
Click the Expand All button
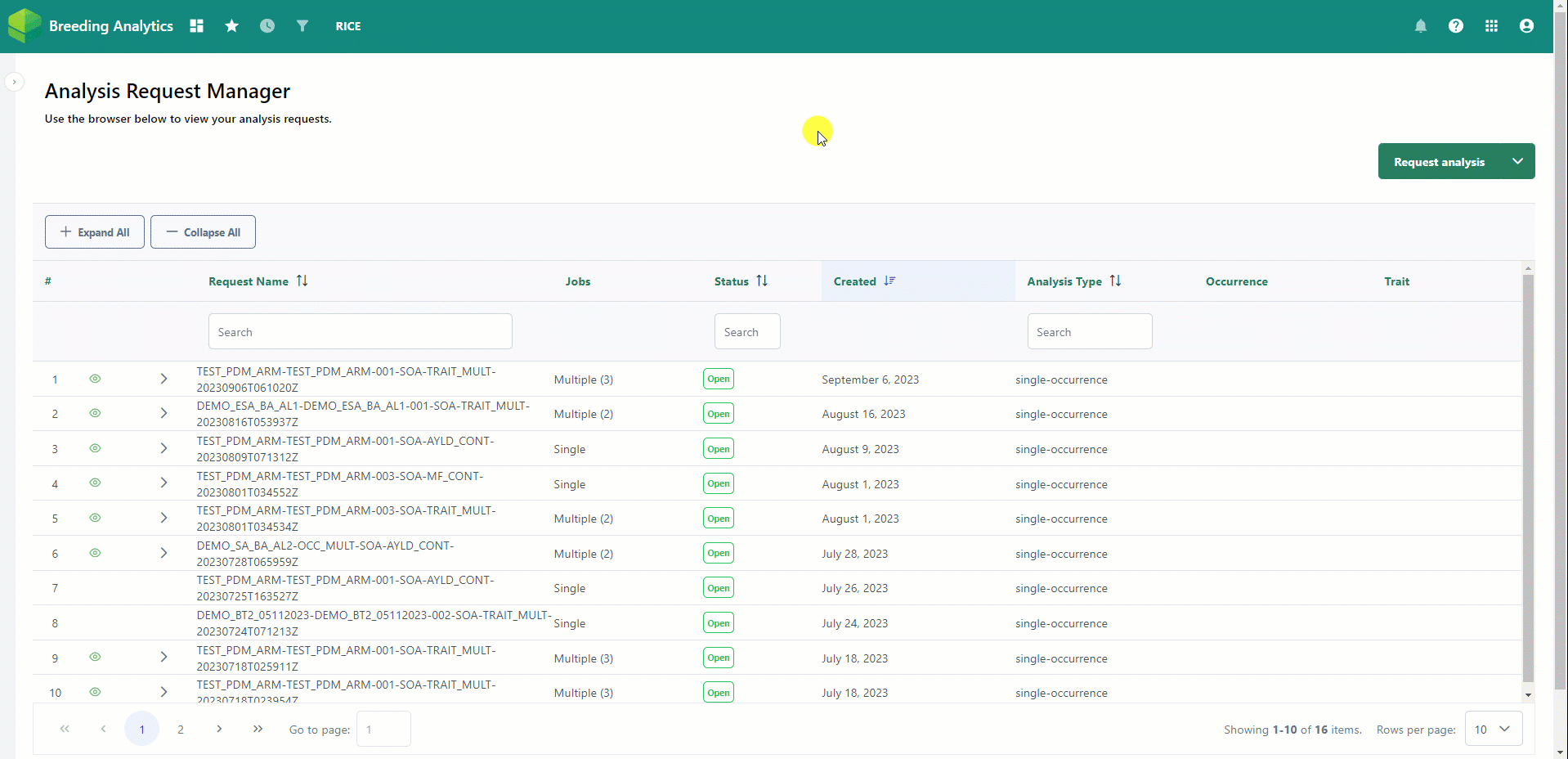pos(94,231)
